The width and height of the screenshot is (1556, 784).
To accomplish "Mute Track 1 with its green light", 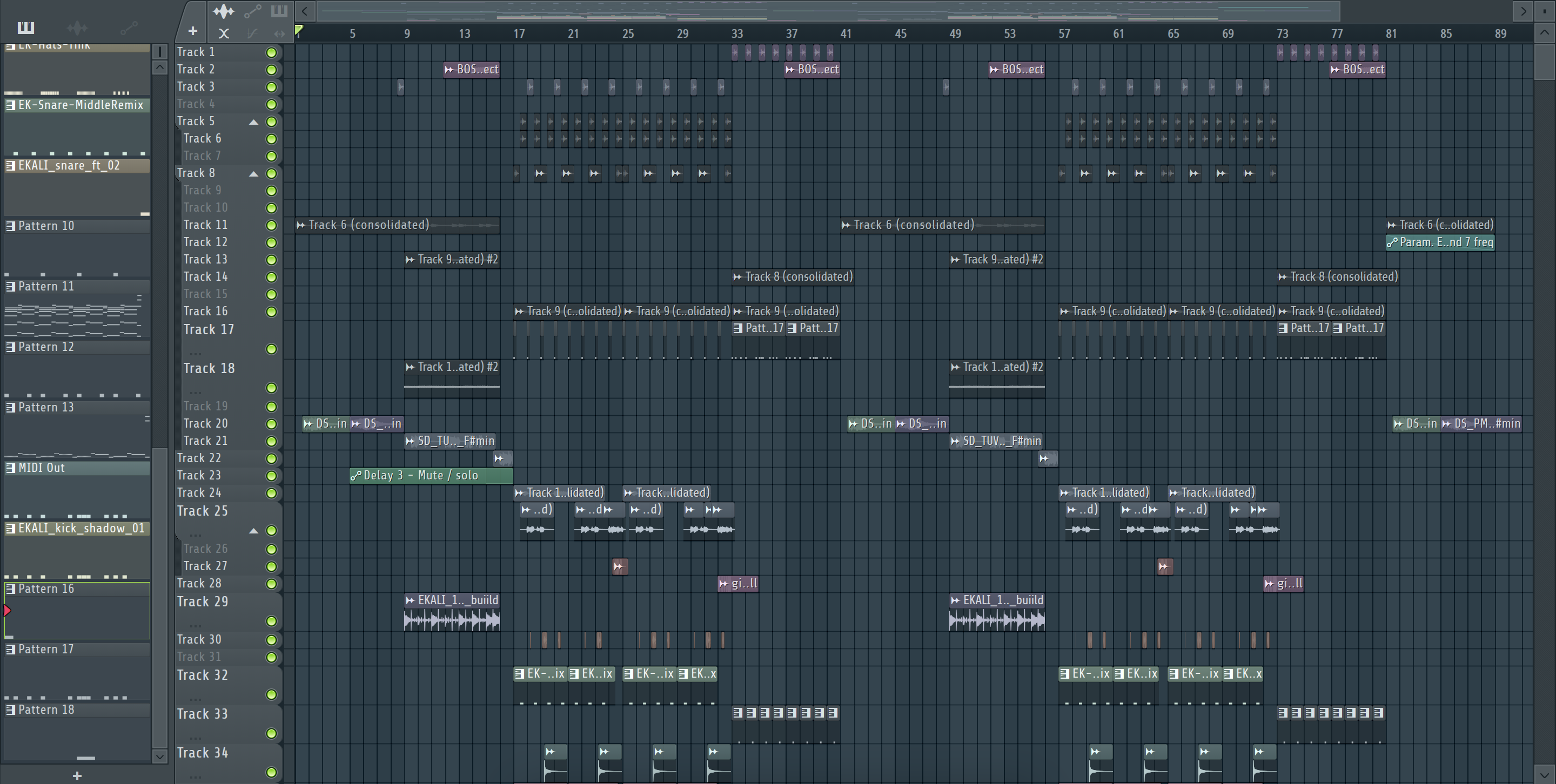I will point(272,52).
